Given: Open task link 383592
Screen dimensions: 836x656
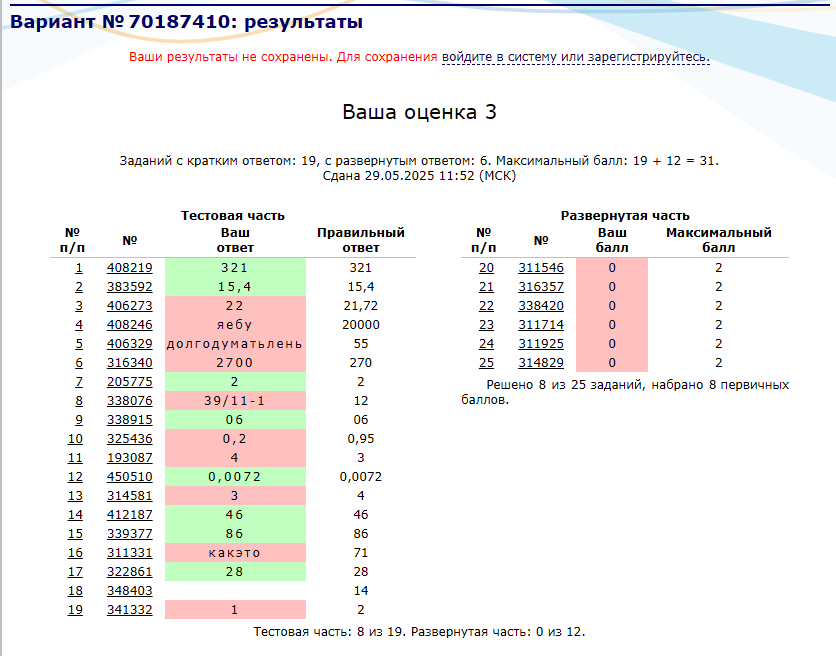Looking at the screenshot, I should [x=130, y=287].
